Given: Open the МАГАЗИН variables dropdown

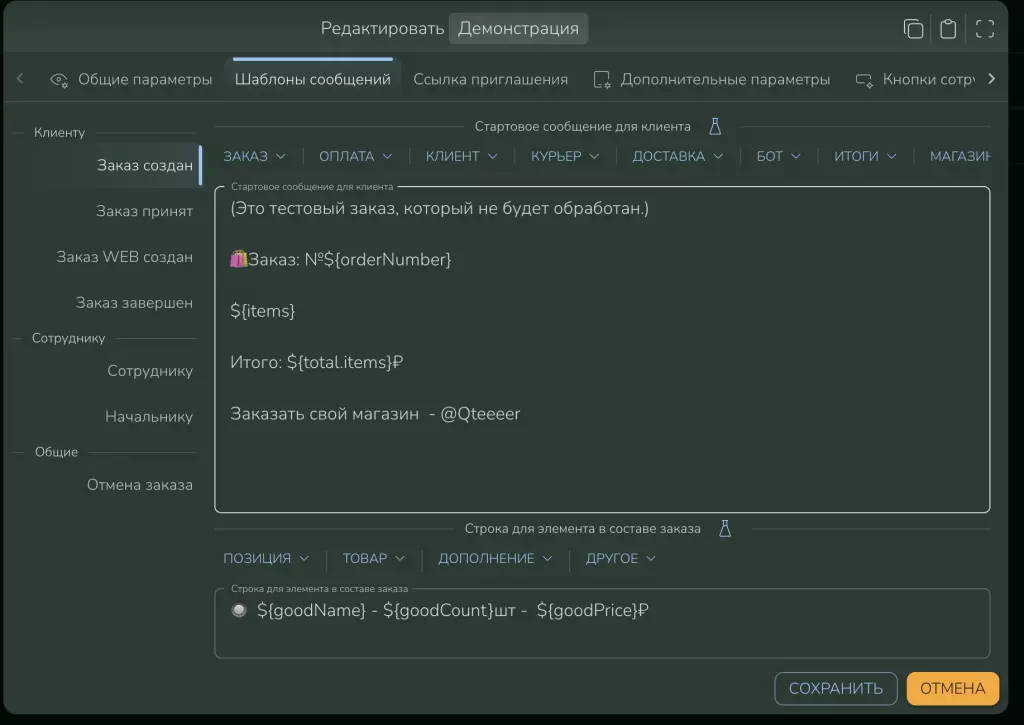Looking at the screenshot, I should 959,156.
